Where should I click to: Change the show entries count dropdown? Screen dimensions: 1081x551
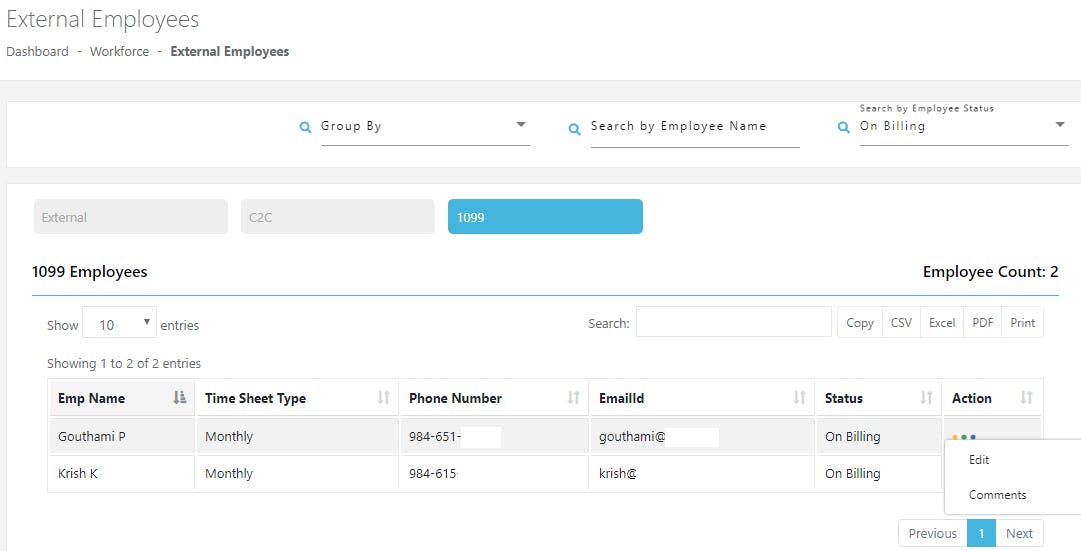pyautogui.click(x=119, y=324)
